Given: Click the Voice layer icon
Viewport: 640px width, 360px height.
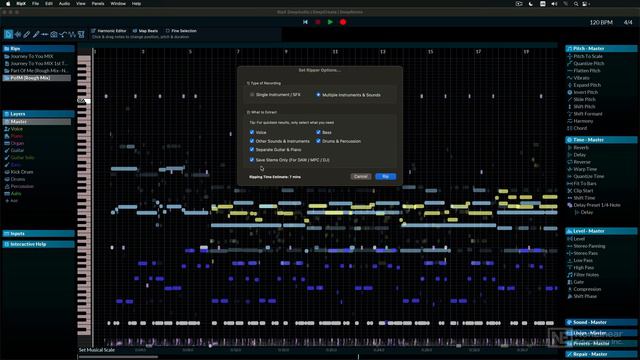Looking at the screenshot, I should pos(7,129).
